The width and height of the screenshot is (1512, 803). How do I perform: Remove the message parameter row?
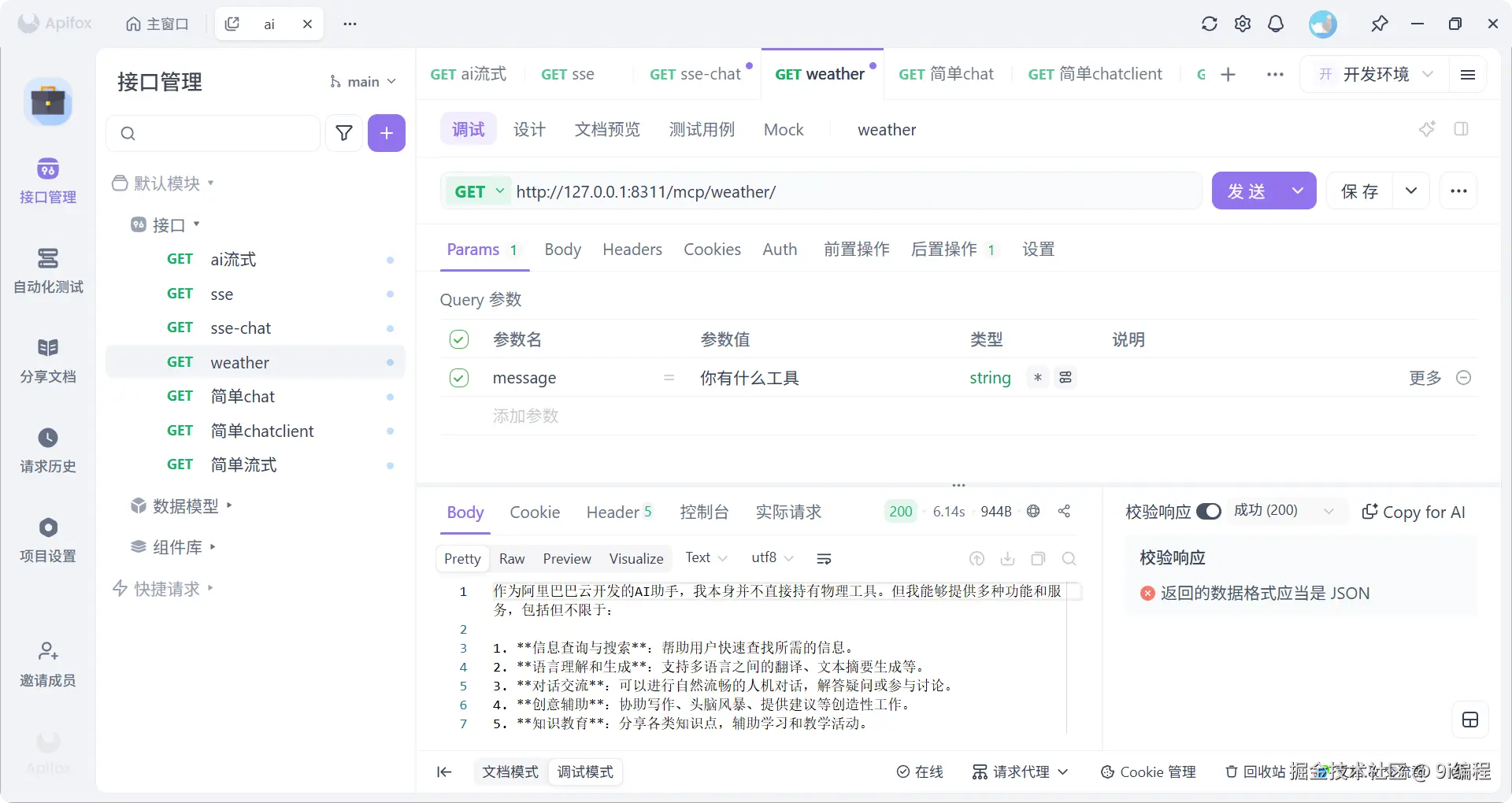(x=1464, y=378)
